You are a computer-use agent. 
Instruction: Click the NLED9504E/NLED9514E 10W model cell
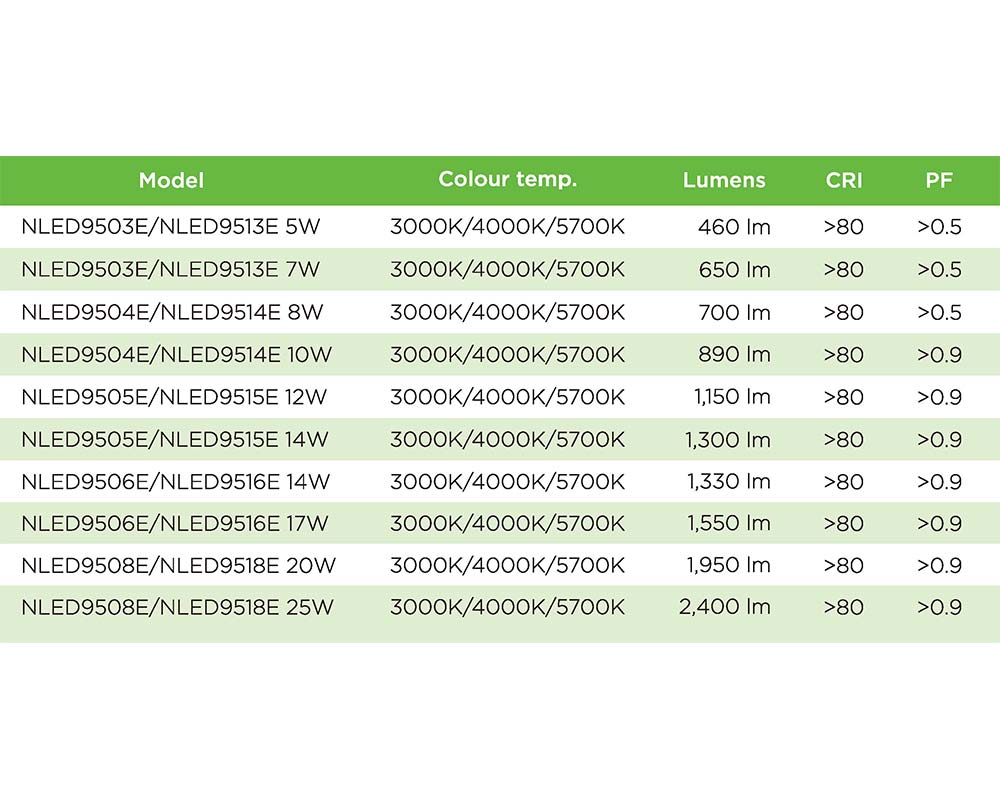[176, 355]
